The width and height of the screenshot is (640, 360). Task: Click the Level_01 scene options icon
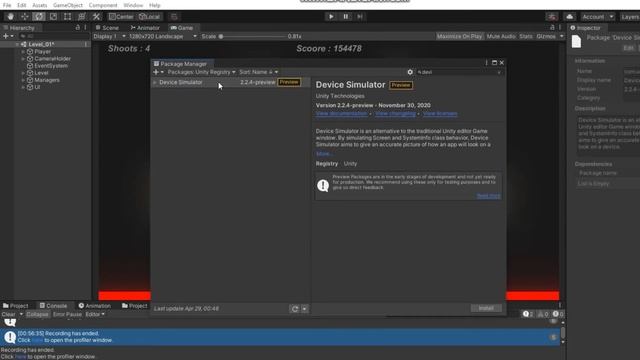point(85,44)
